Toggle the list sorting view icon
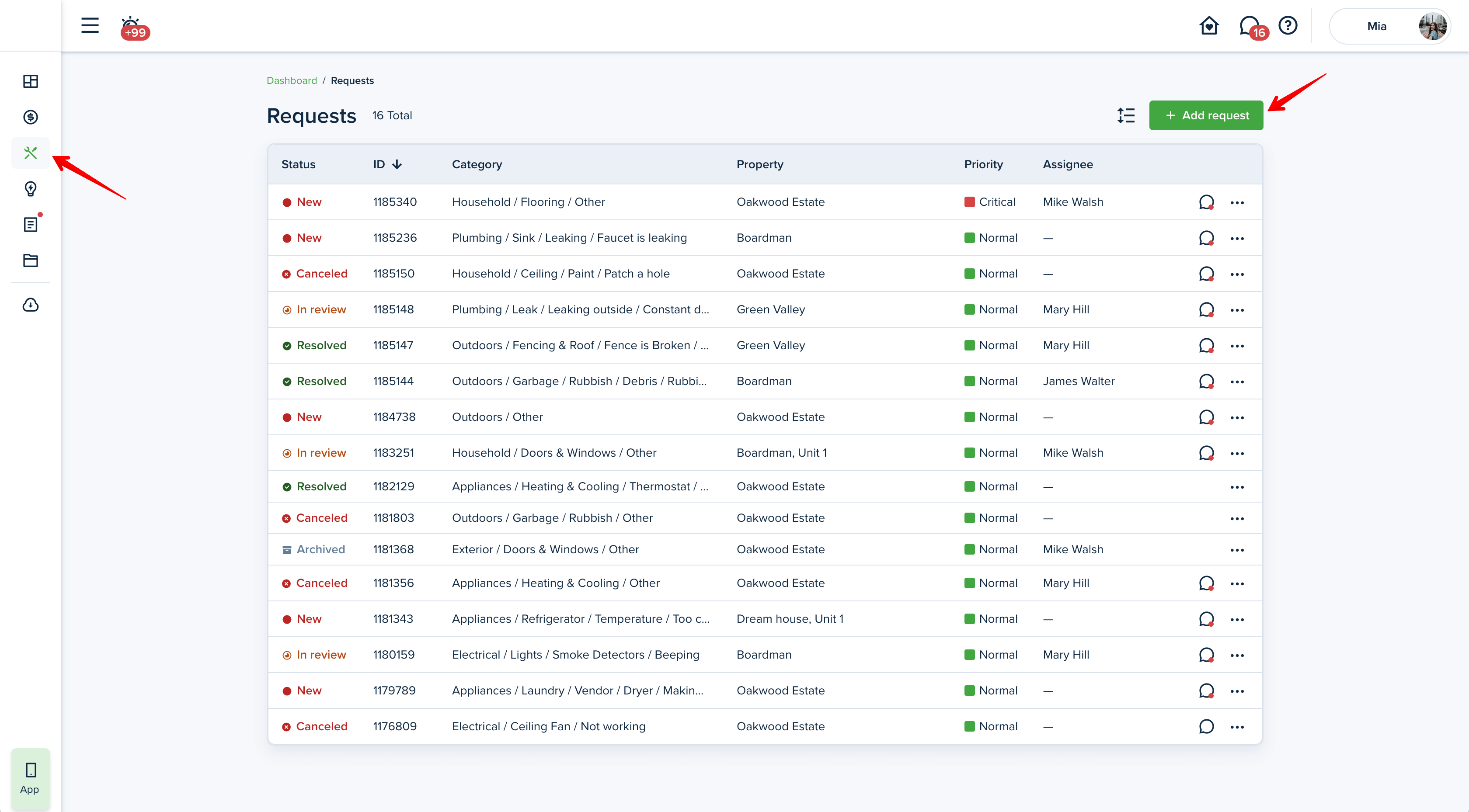This screenshot has width=1469, height=812. coord(1126,115)
